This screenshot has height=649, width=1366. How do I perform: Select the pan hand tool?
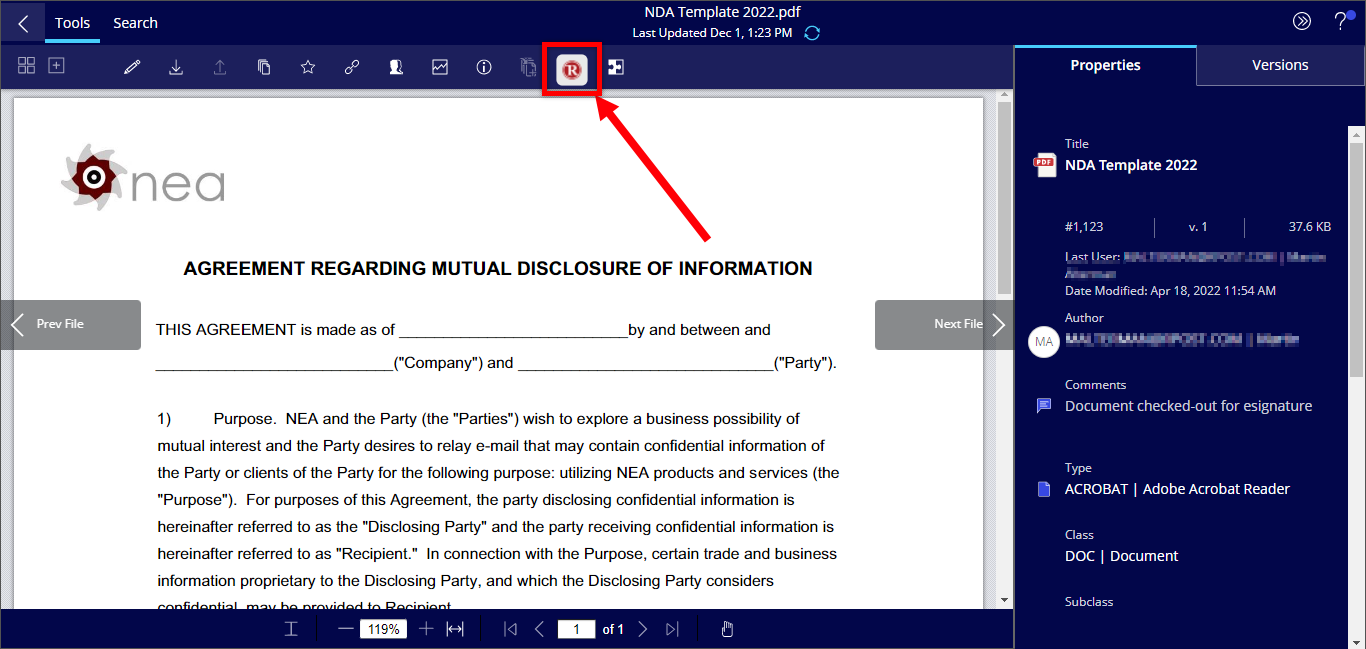[x=728, y=629]
